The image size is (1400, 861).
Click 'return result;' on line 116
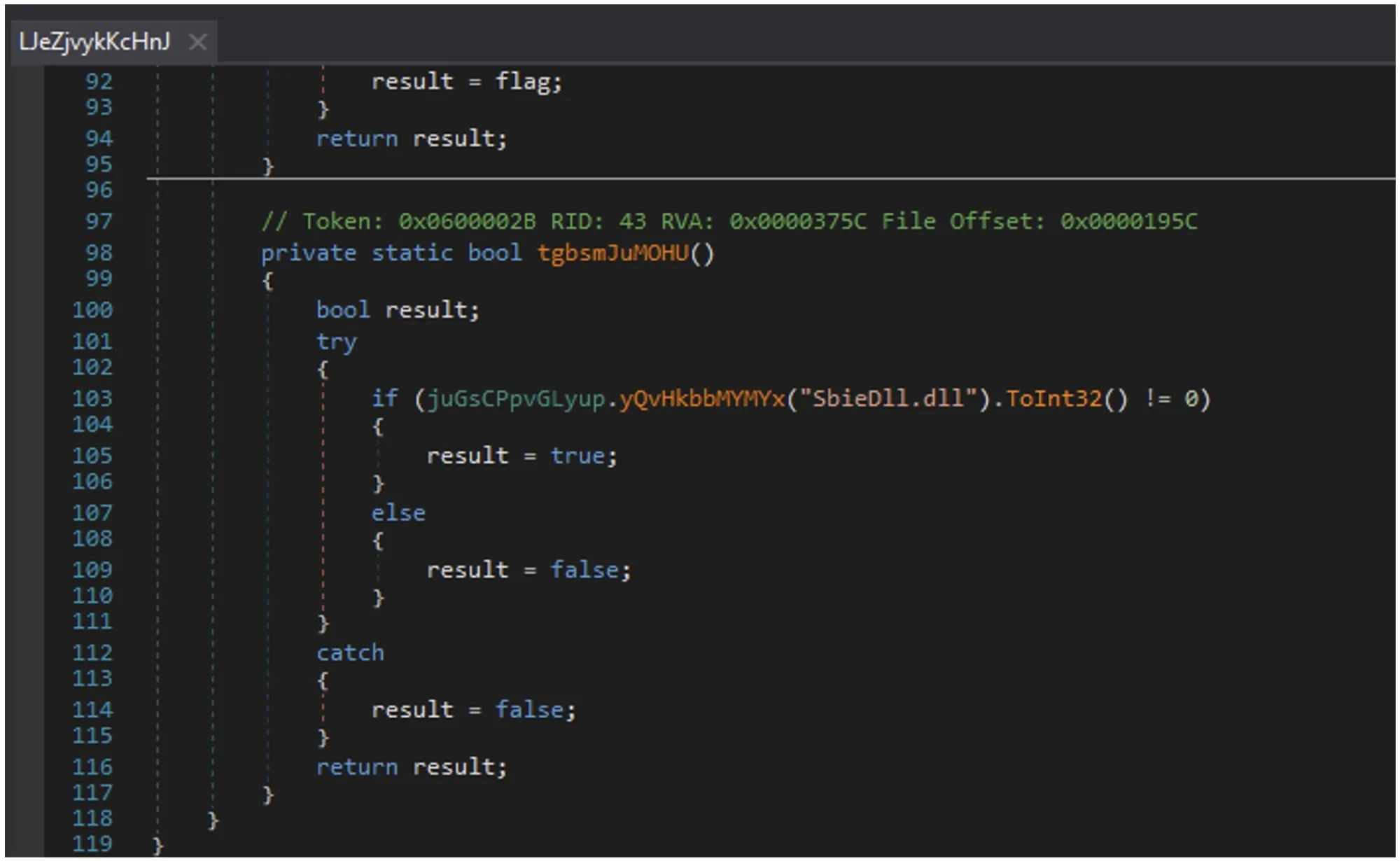(411, 767)
